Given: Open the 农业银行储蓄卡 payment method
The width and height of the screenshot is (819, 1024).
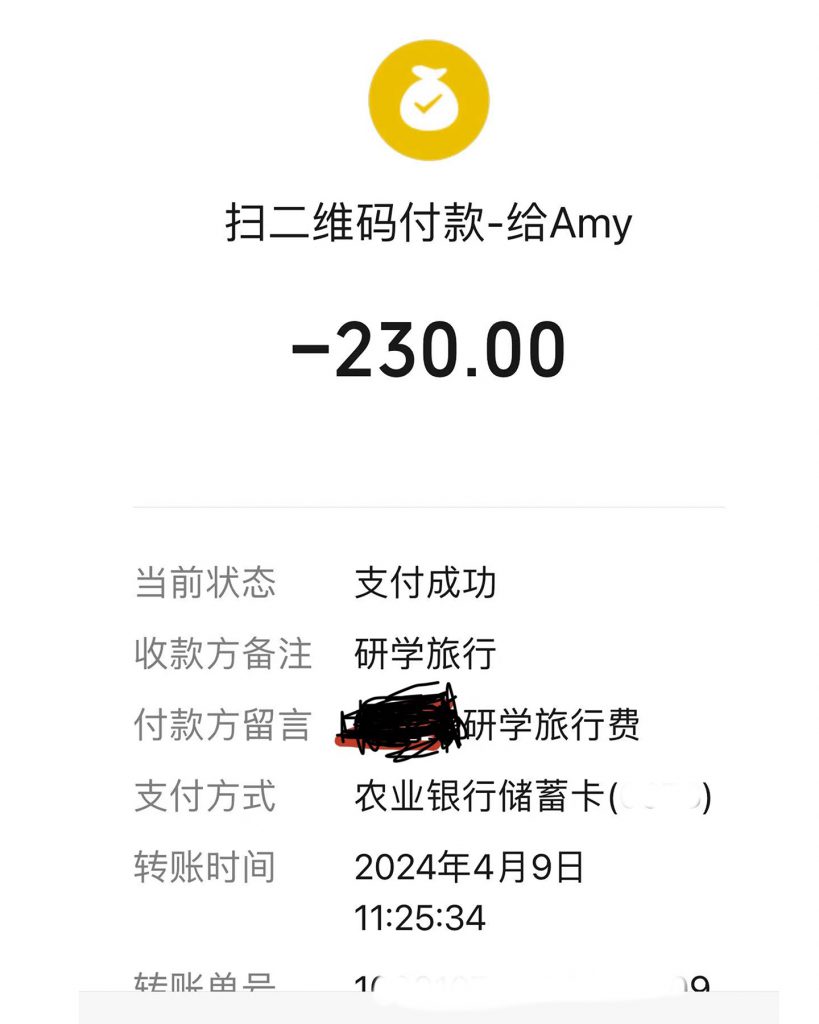Looking at the screenshot, I should 479,797.
